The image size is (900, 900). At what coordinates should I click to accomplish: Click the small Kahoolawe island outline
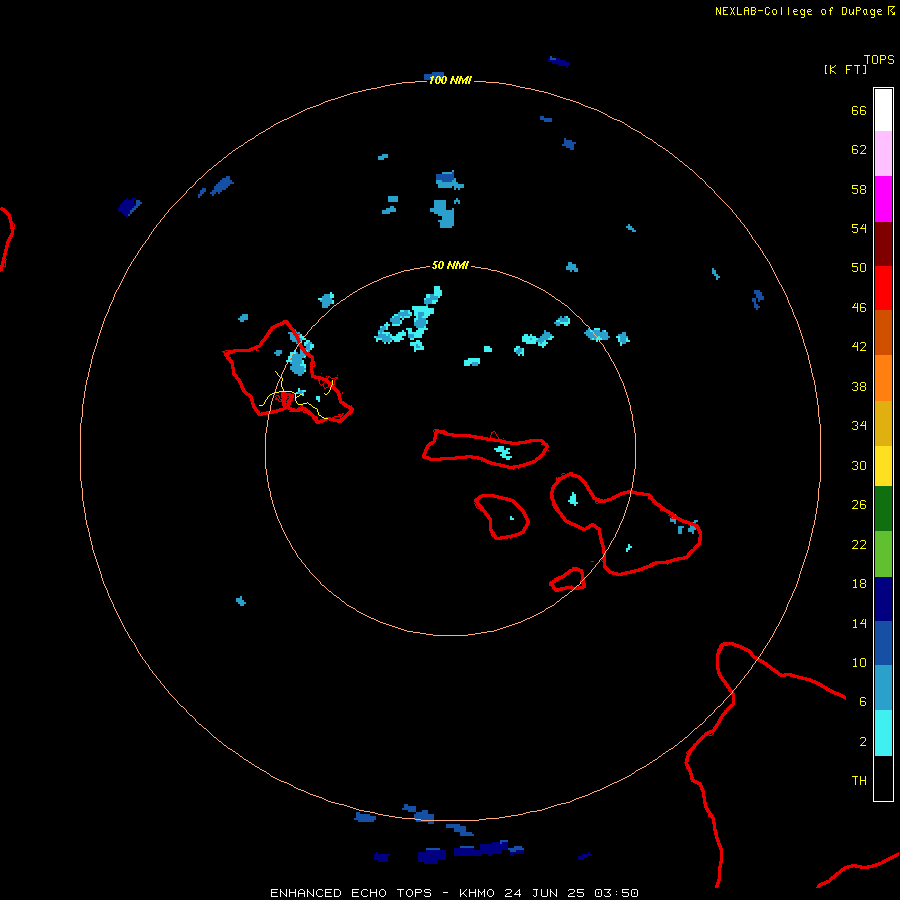568,579
